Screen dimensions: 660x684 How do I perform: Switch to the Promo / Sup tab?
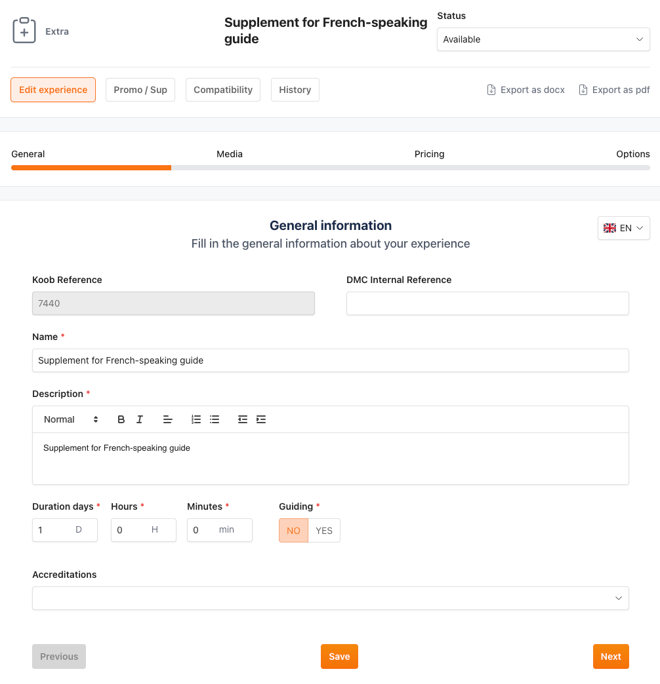coord(140,90)
